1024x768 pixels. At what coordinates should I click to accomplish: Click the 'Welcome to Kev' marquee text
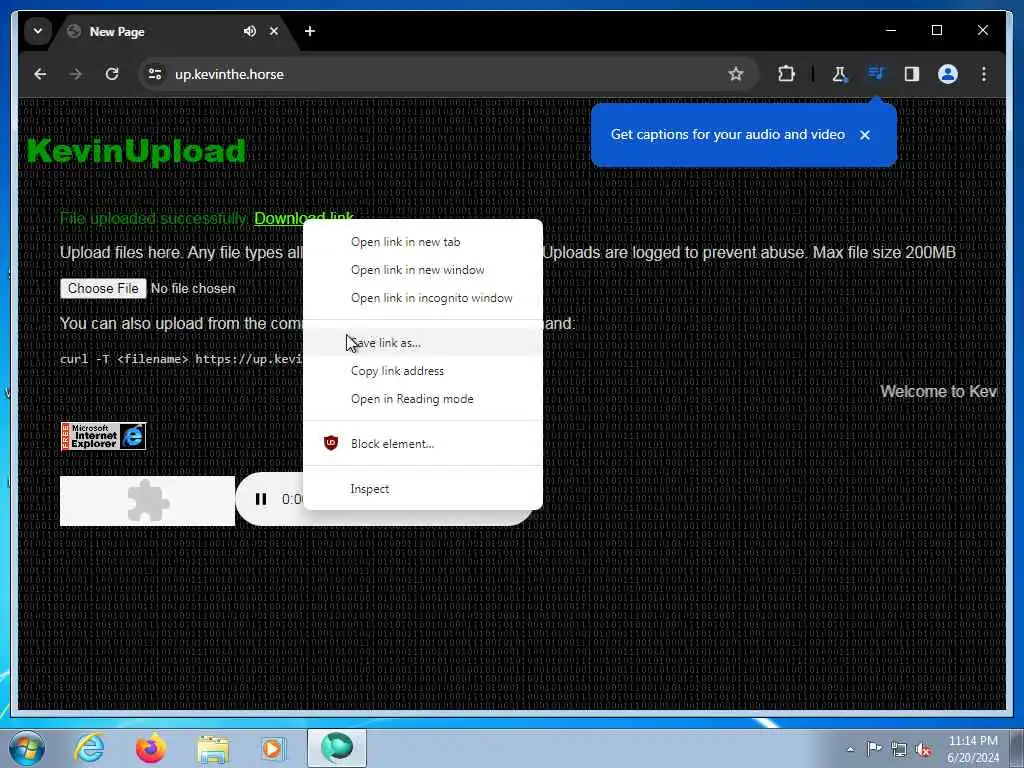tap(938, 391)
